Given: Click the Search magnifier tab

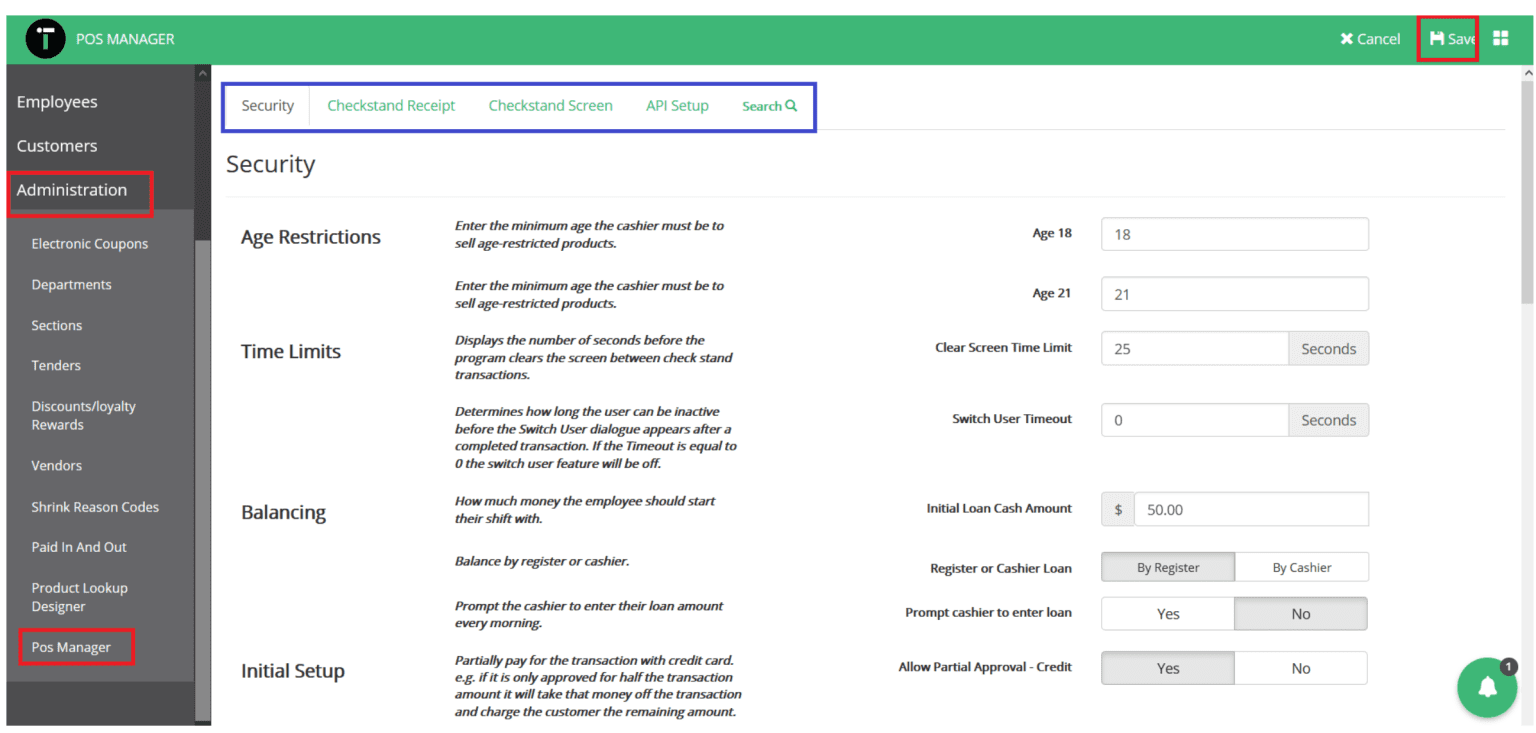Looking at the screenshot, I should coord(769,106).
